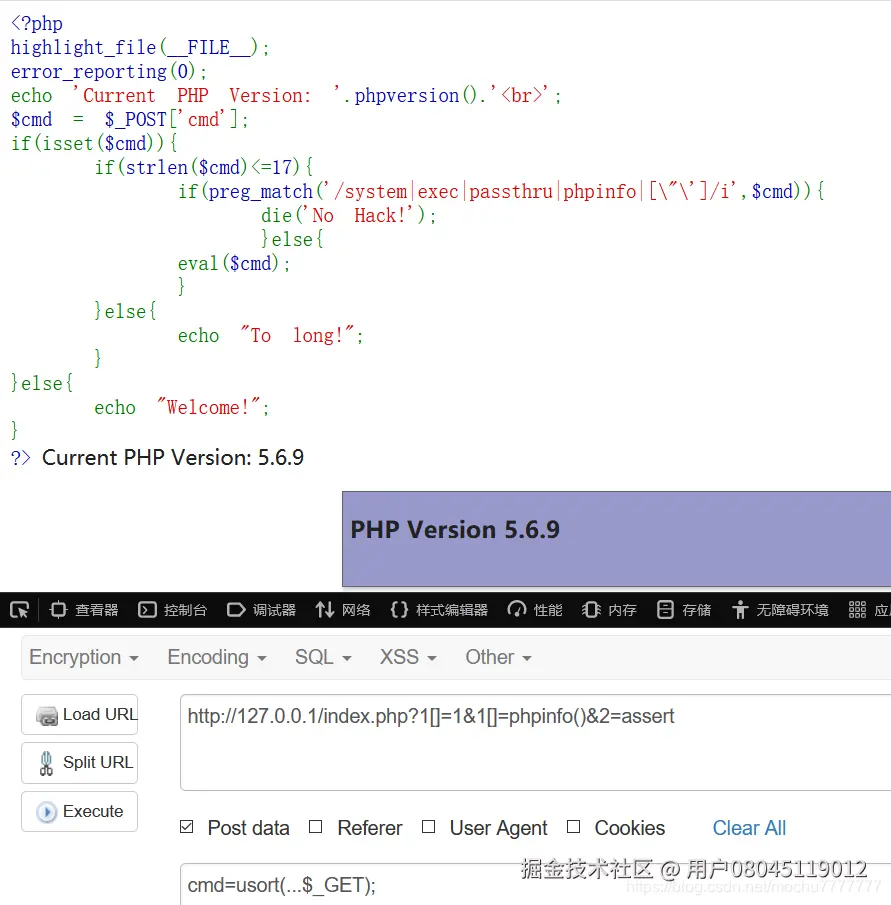Click the Debugger tag icon
Viewport: 891px width, 905px height.
[235, 610]
